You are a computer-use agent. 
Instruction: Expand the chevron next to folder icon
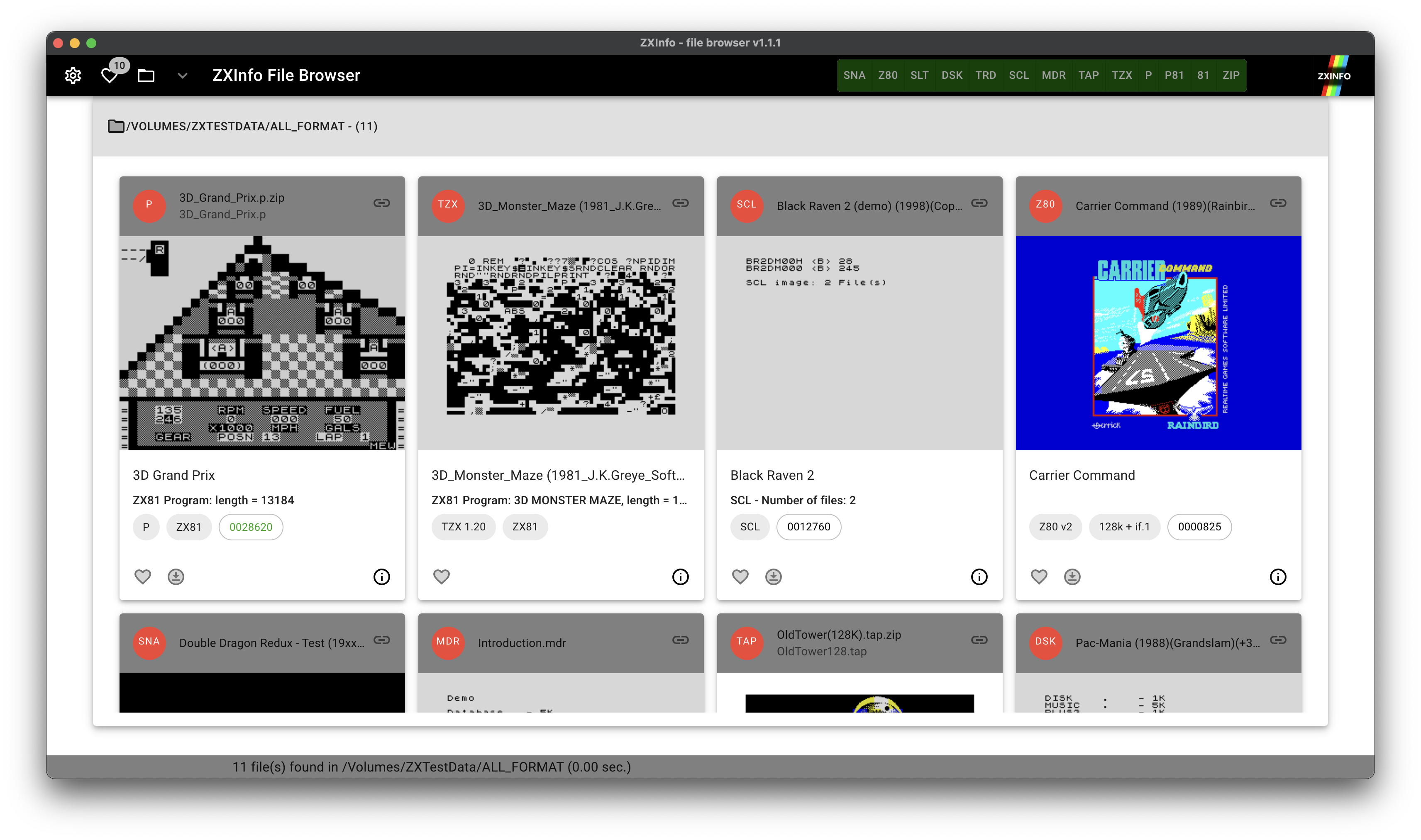(x=182, y=75)
